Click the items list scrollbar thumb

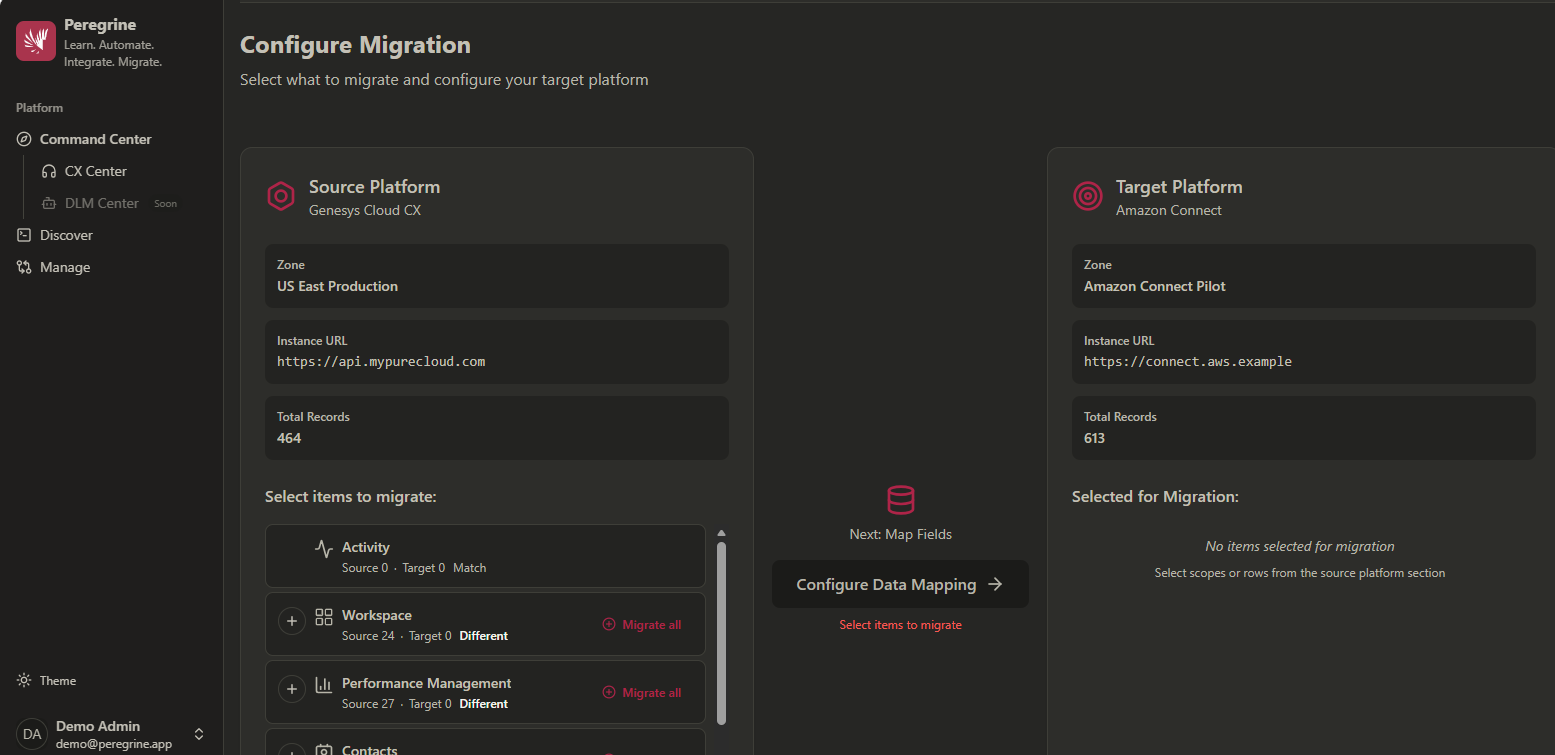[721, 632]
